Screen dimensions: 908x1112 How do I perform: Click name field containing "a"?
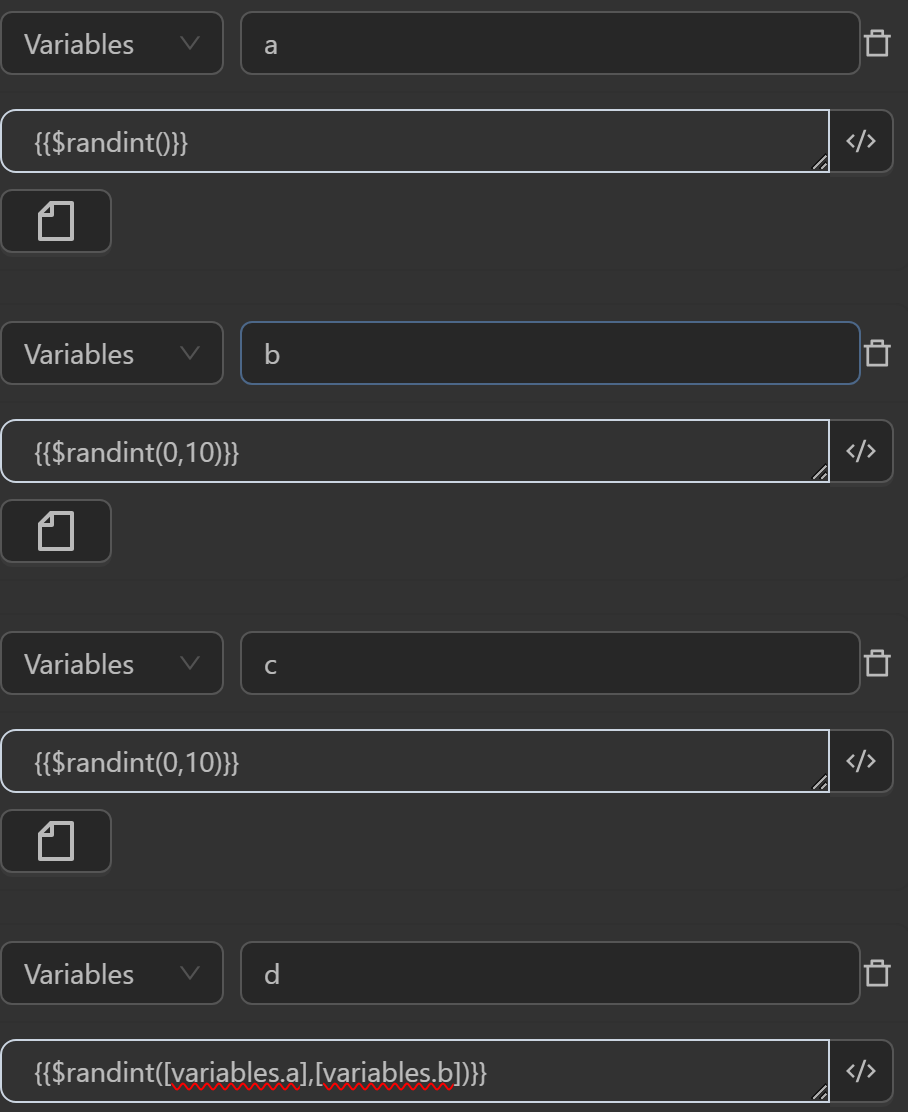(550, 43)
